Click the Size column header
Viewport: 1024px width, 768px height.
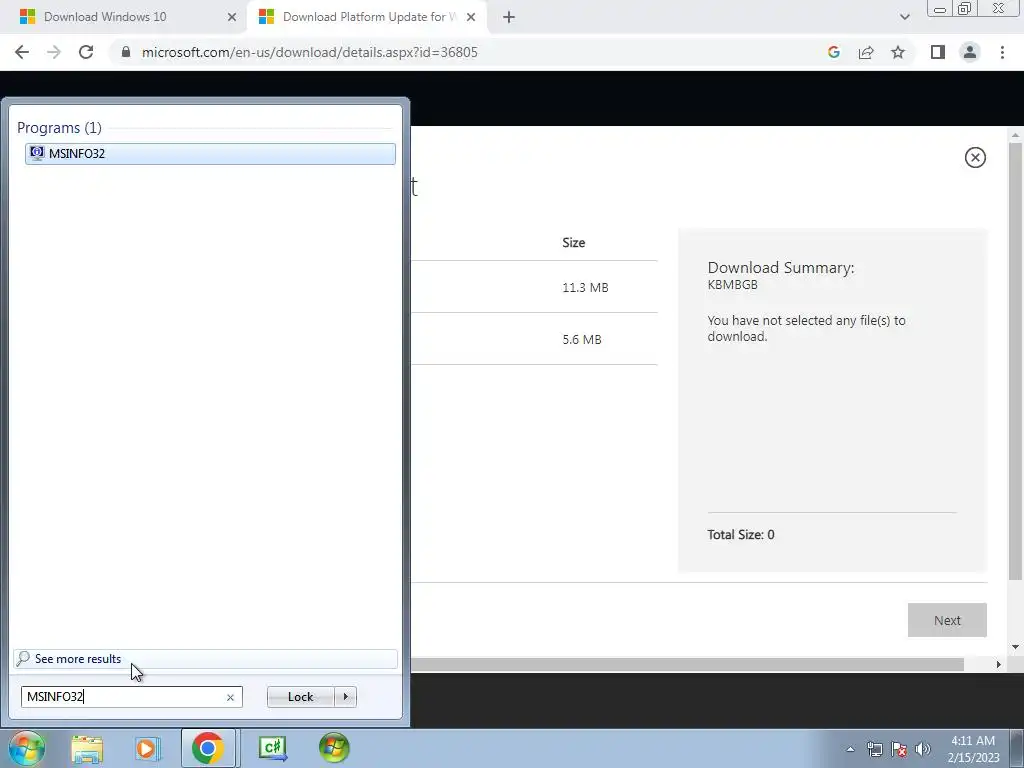(573, 242)
